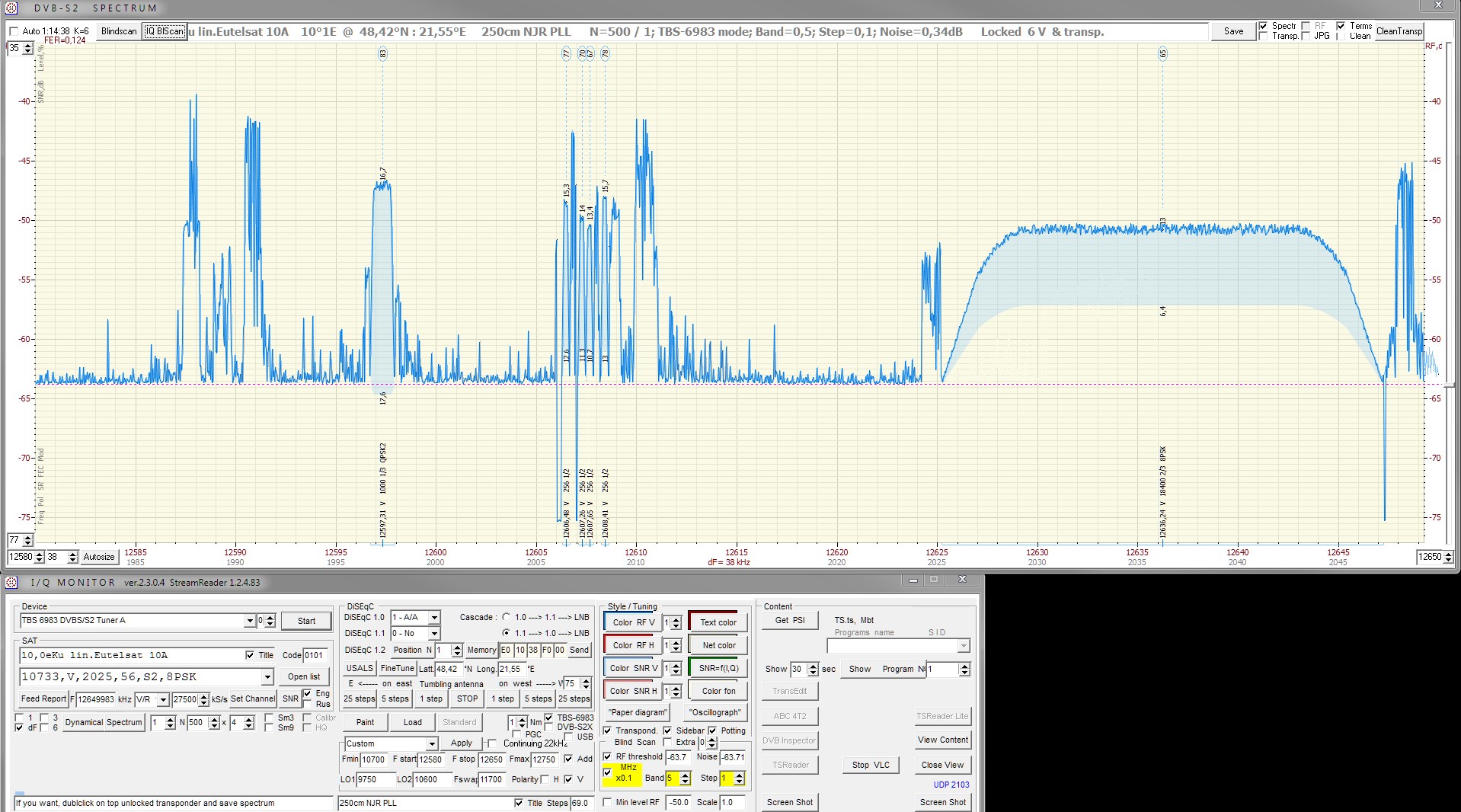Click the Band value stepper
The image size is (1461, 812).
[x=685, y=778]
